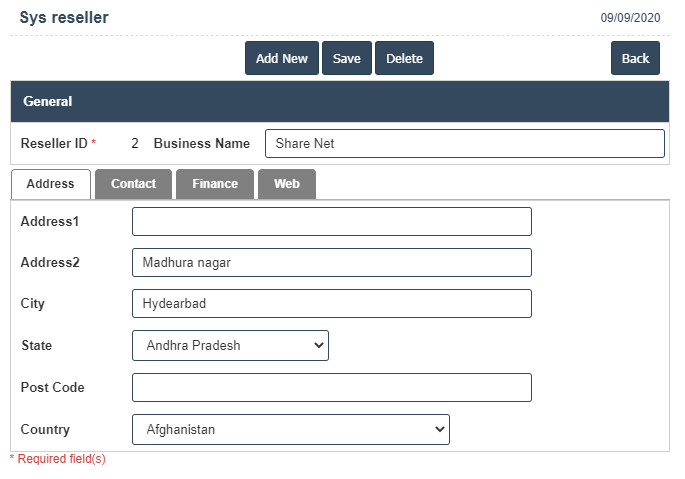Click the Address tab

(x=50, y=184)
